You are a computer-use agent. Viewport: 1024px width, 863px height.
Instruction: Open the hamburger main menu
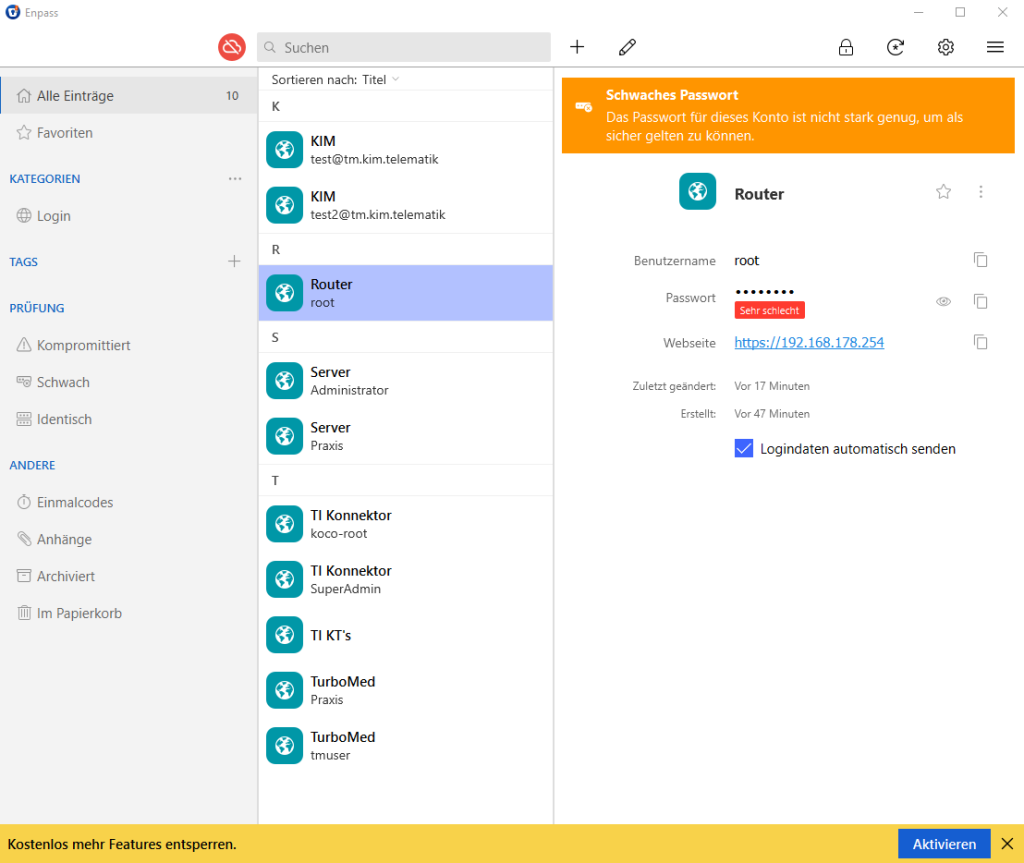[x=995, y=47]
